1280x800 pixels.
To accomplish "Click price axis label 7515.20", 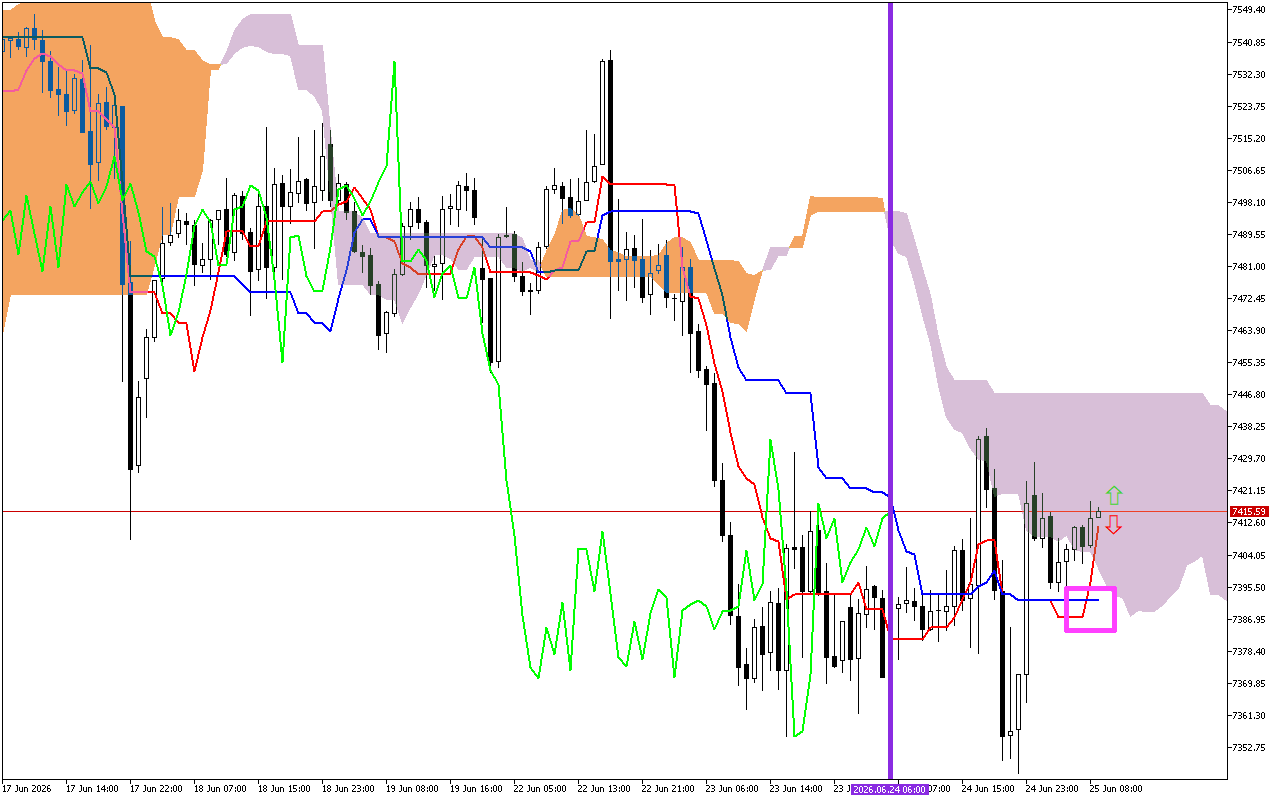I will click(x=1250, y=138).
